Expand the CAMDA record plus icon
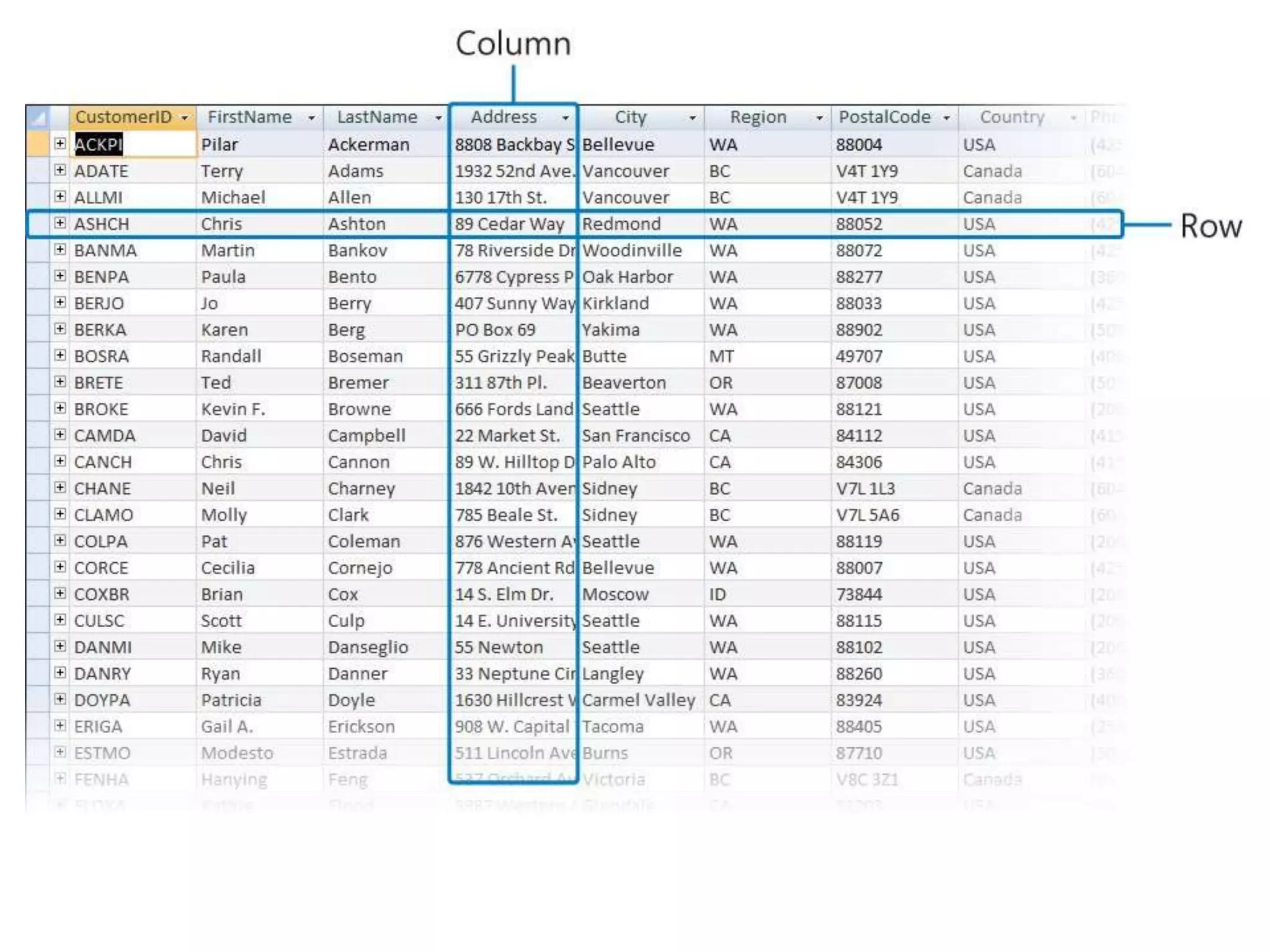 click(60, 434)
